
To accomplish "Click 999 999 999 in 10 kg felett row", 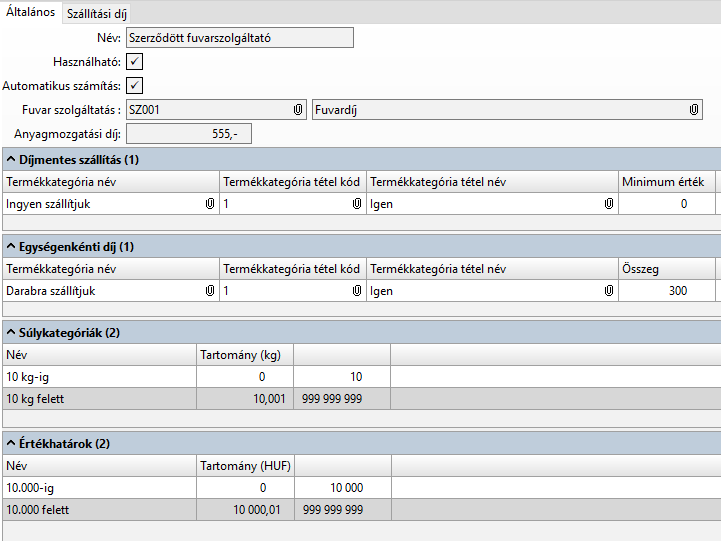I will [x=342, y=399].
